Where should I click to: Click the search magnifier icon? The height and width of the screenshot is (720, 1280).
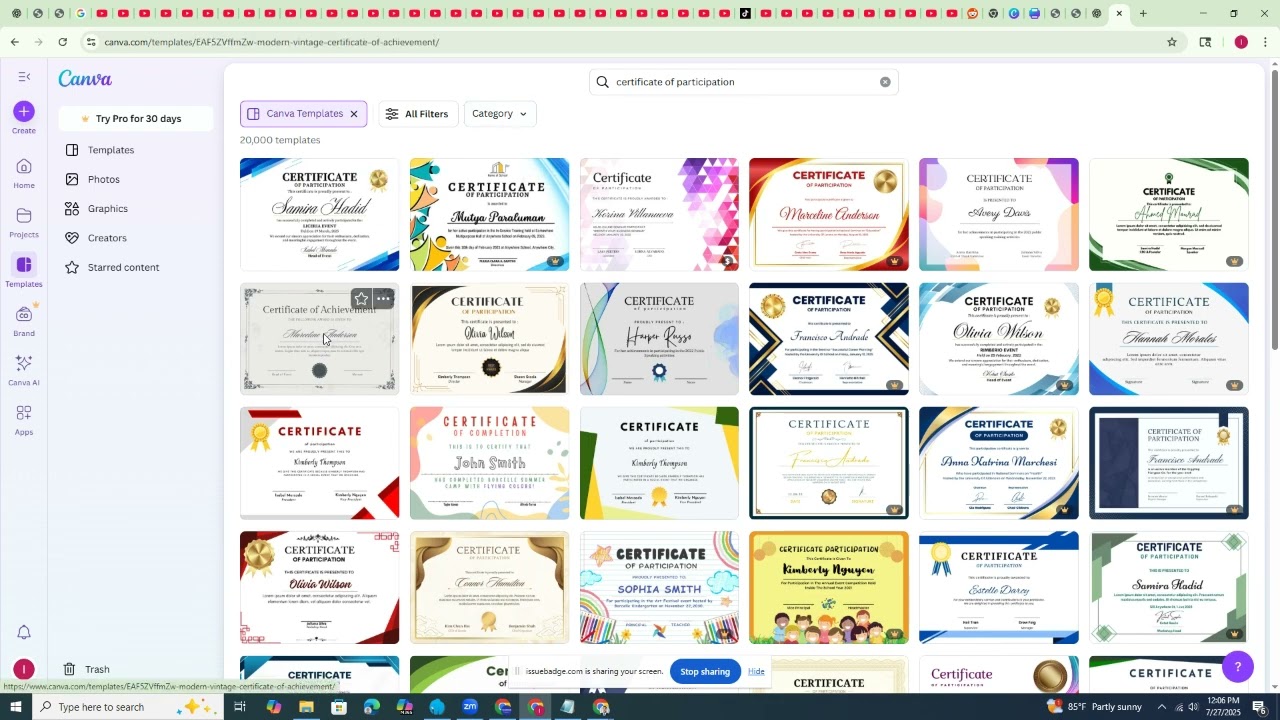point(602,82)
